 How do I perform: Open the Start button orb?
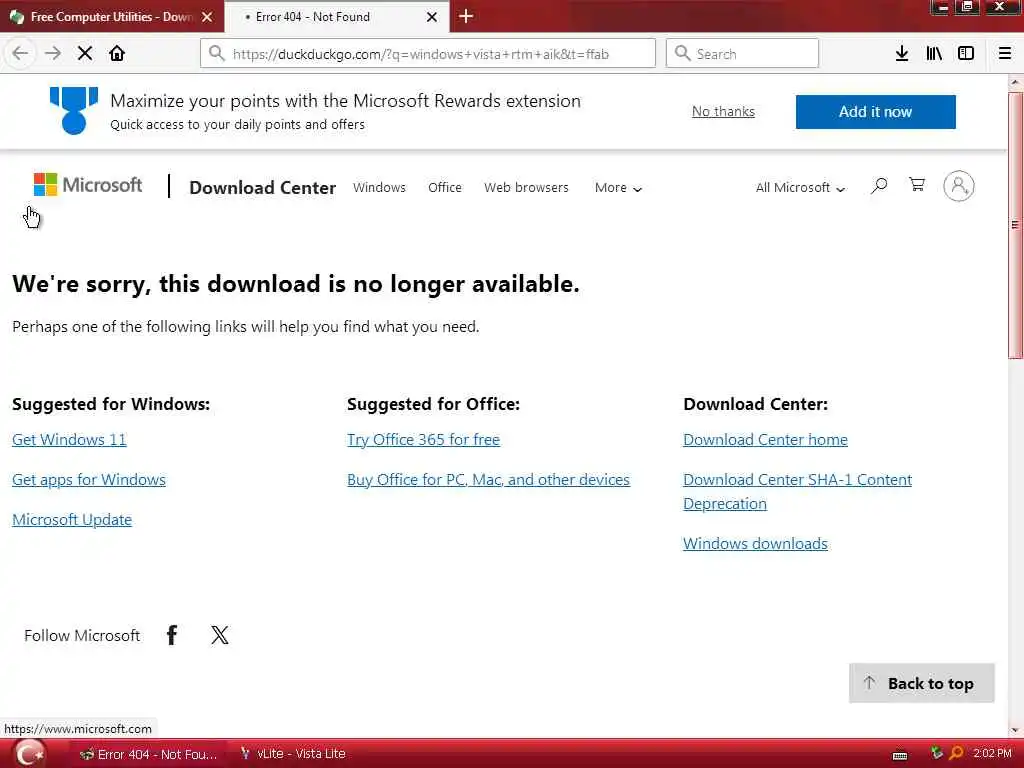tap(29, 754)
